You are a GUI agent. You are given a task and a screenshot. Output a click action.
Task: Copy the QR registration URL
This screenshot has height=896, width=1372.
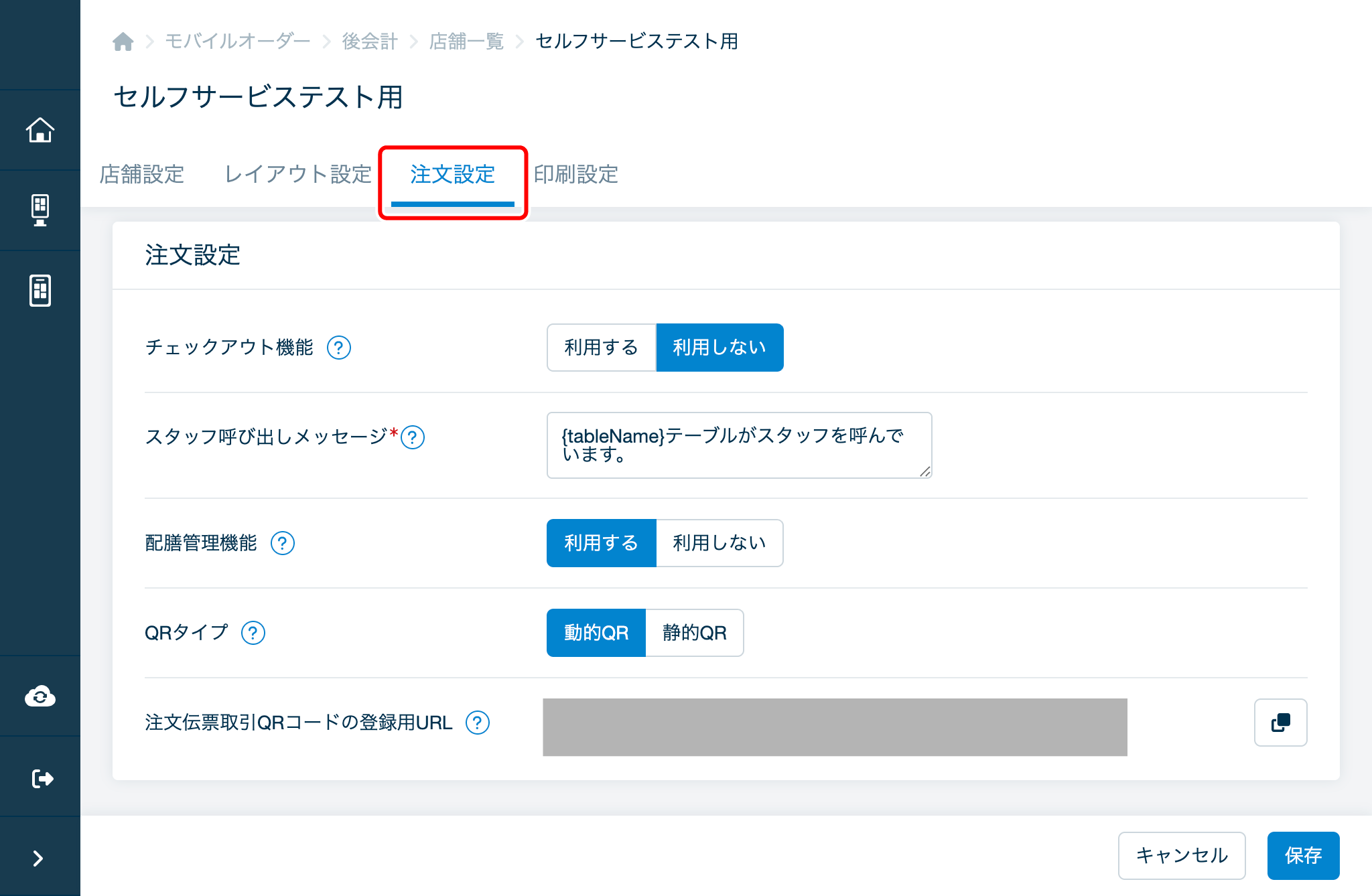[1280, 723]
